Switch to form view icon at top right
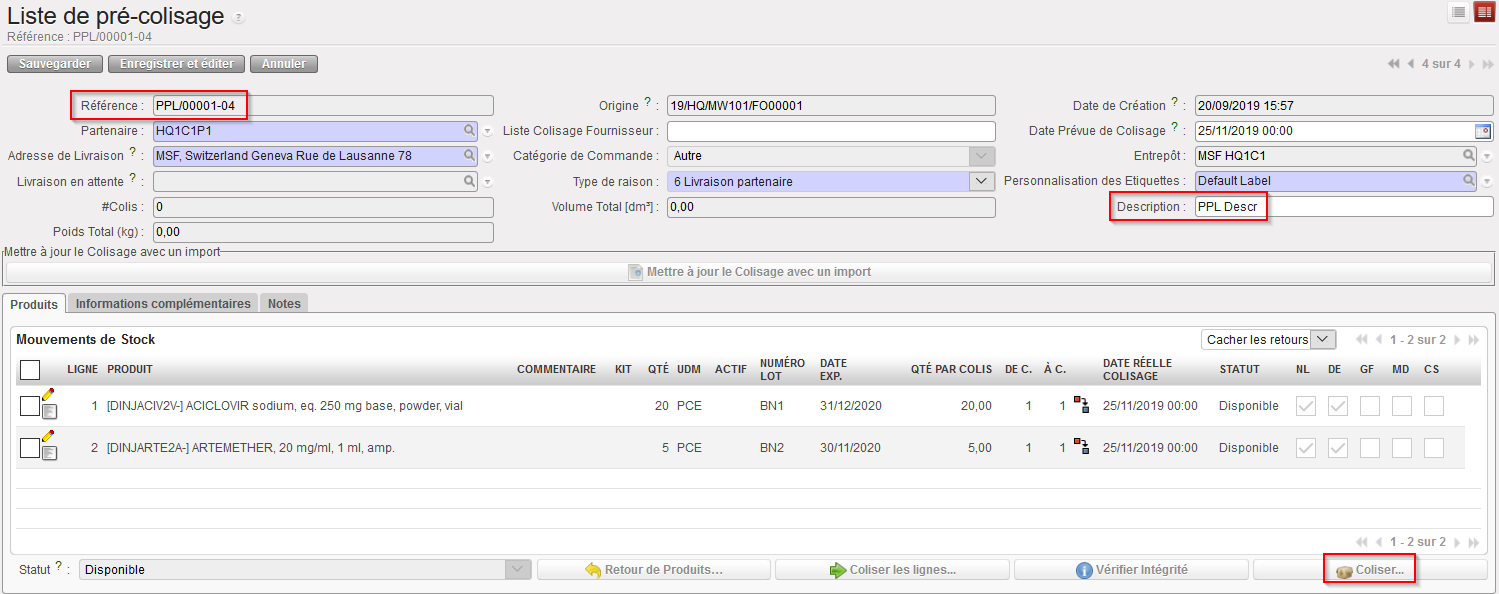The image size is (1499, 594). pyautogui.click(x=1484, y=13)
